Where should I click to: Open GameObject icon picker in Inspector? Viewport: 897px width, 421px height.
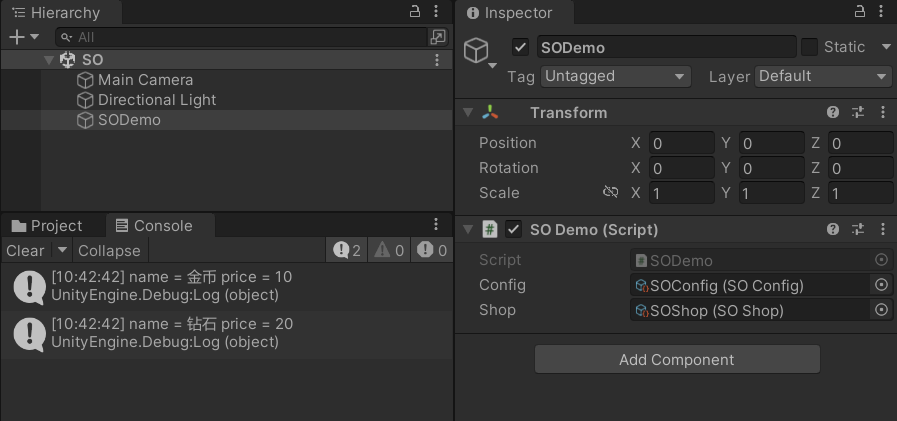point(480,52)
